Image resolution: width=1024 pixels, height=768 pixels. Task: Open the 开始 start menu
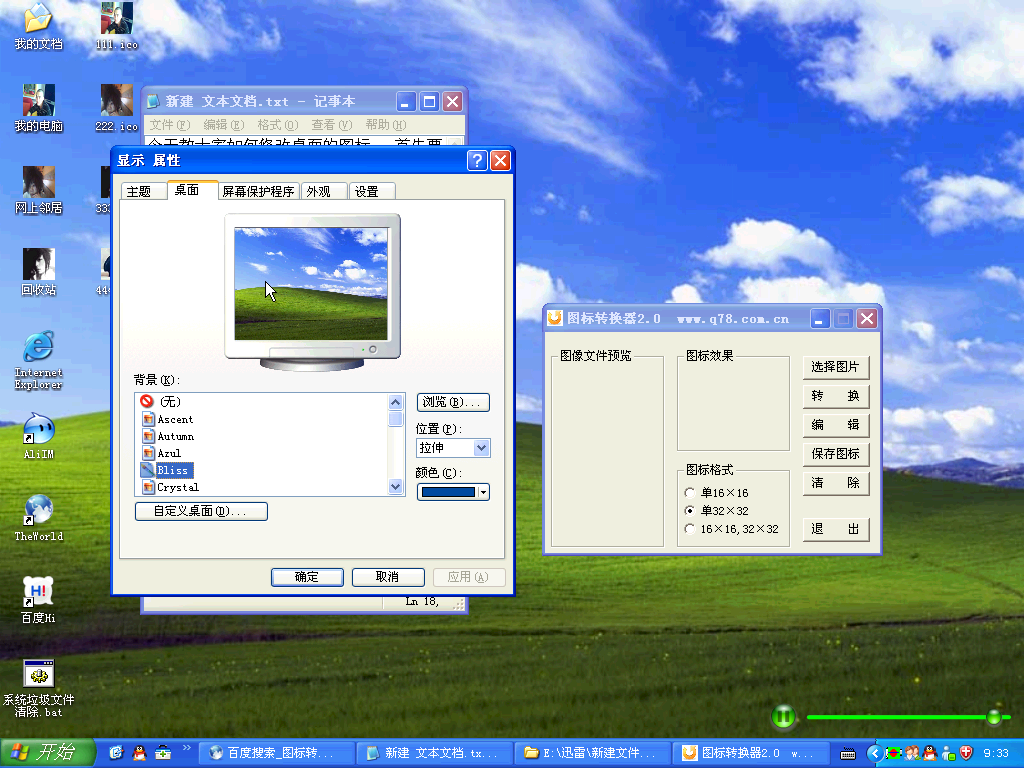tap(48, 753)
